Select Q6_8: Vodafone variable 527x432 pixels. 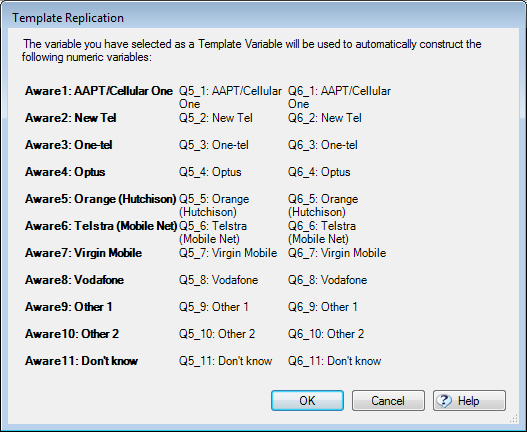pyautogui.click(x=327, y=280)
